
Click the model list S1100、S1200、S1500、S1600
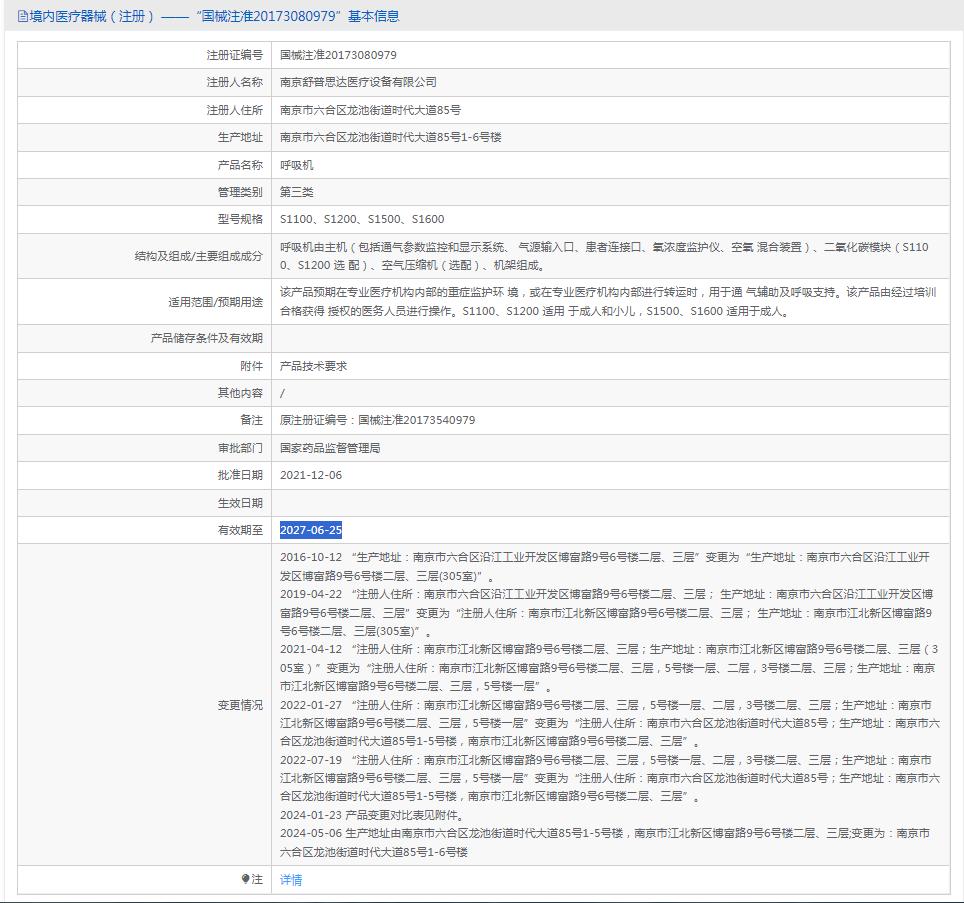tap(362, 219)
